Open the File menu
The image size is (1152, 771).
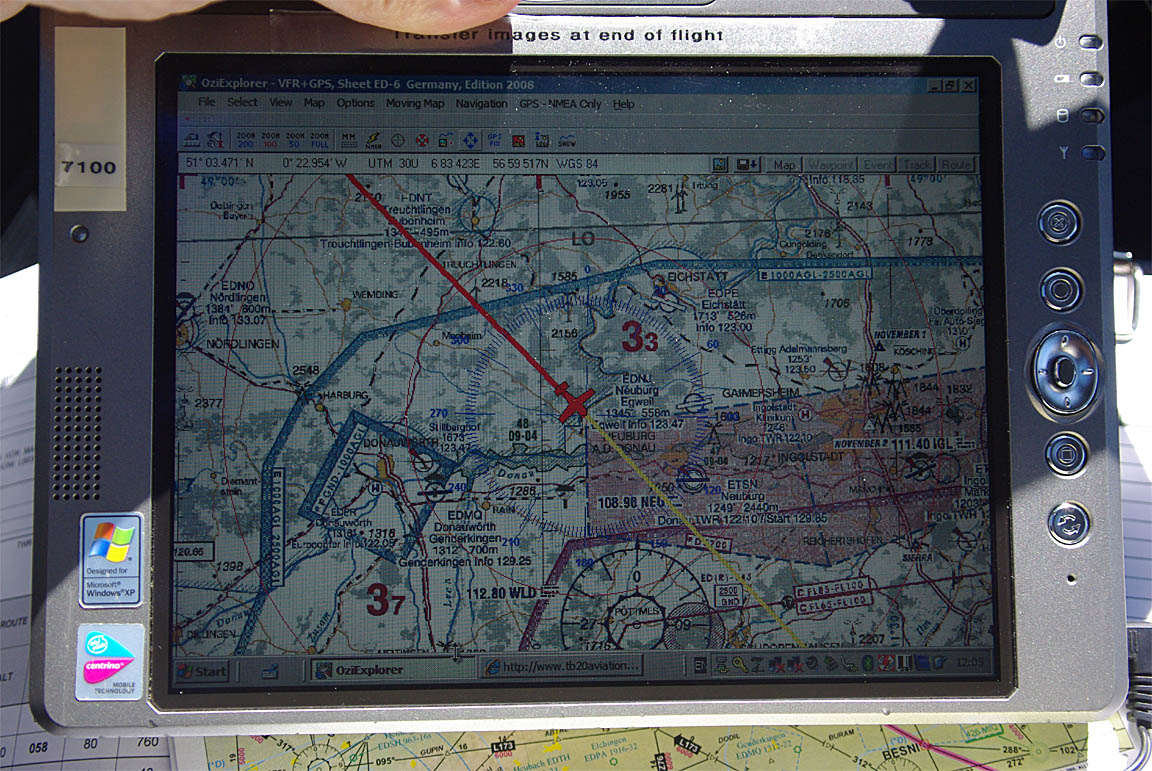click(206, 102)
